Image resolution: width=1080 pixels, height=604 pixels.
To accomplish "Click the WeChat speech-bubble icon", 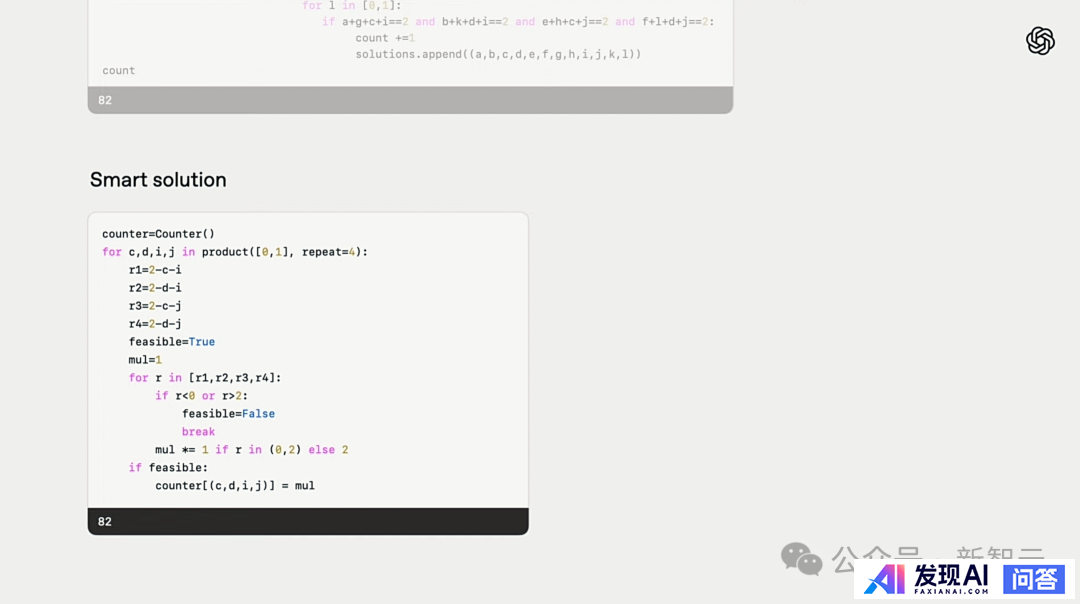I will point(801,559).
